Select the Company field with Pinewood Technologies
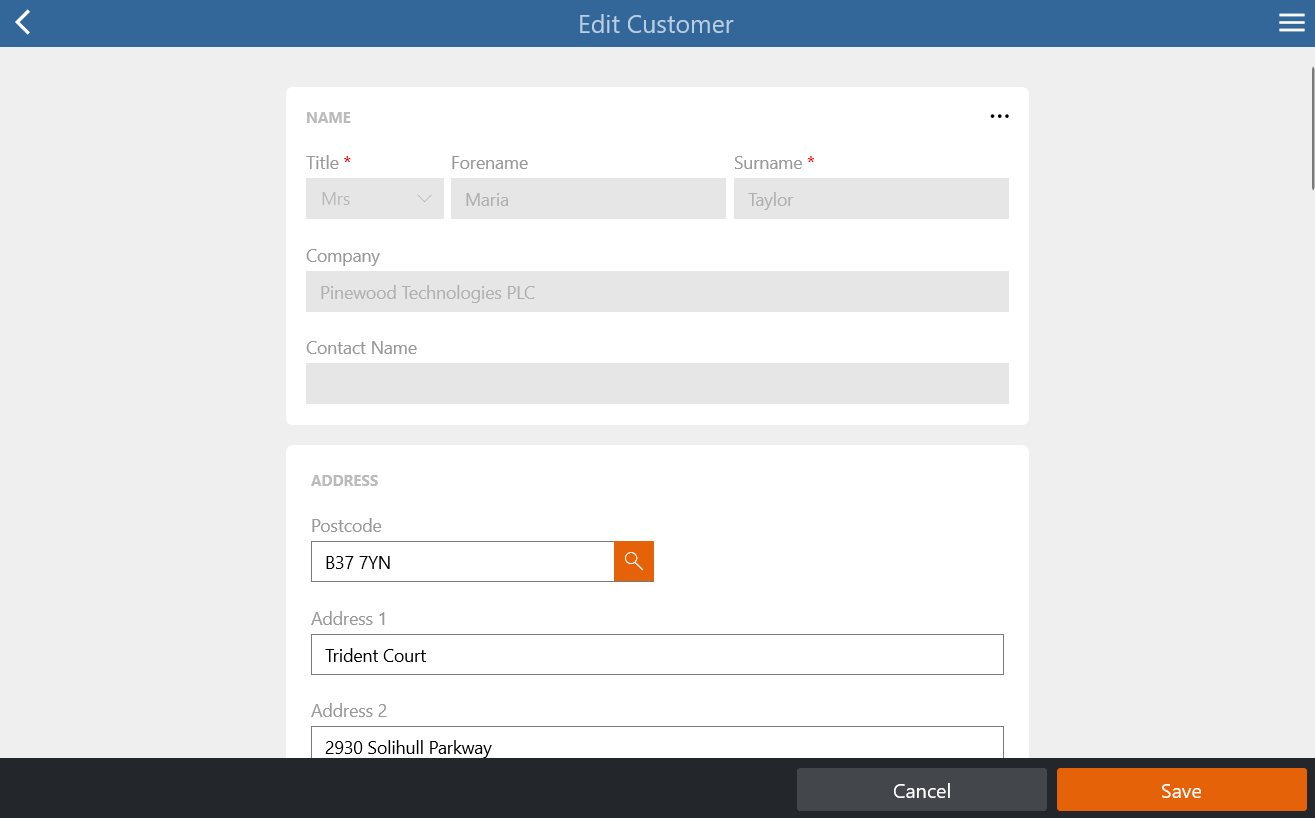1315x818 pixels. [657, 292]
